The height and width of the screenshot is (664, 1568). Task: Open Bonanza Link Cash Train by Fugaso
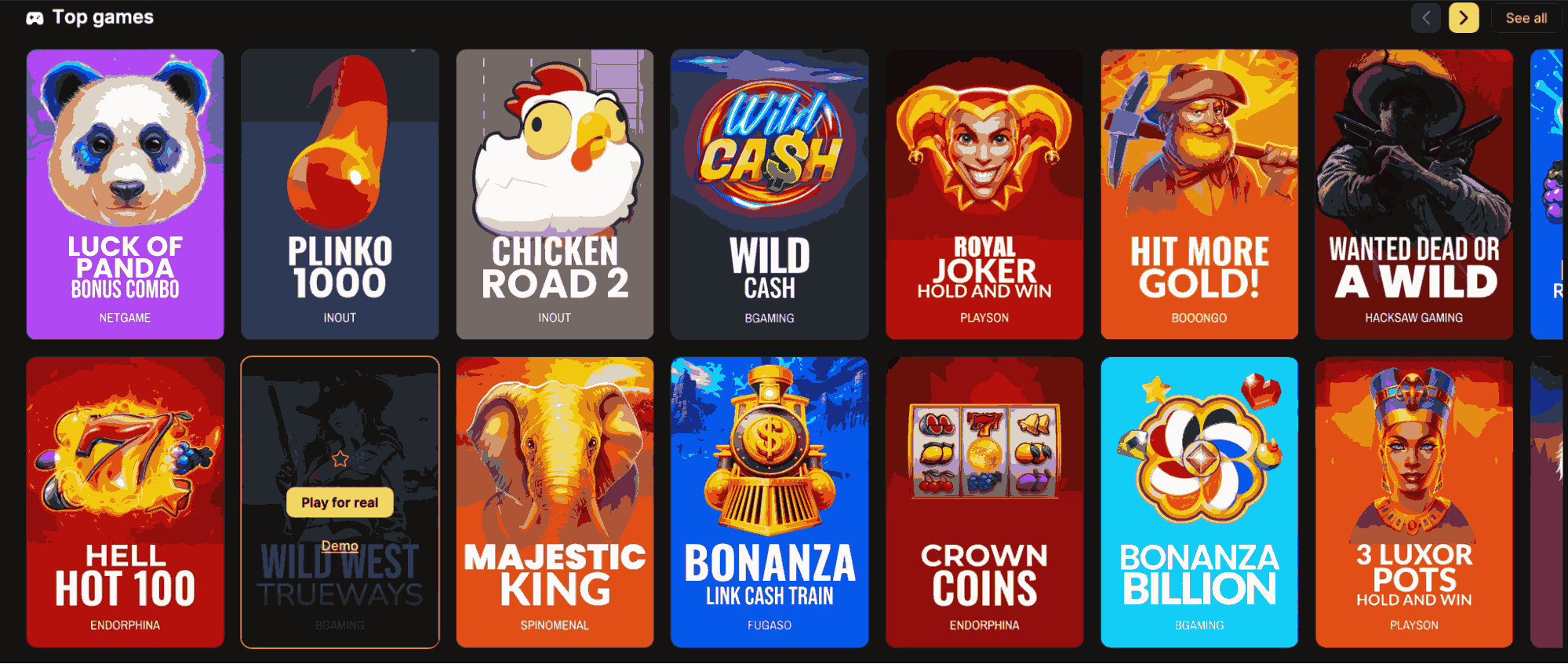(x=769, y=502)
